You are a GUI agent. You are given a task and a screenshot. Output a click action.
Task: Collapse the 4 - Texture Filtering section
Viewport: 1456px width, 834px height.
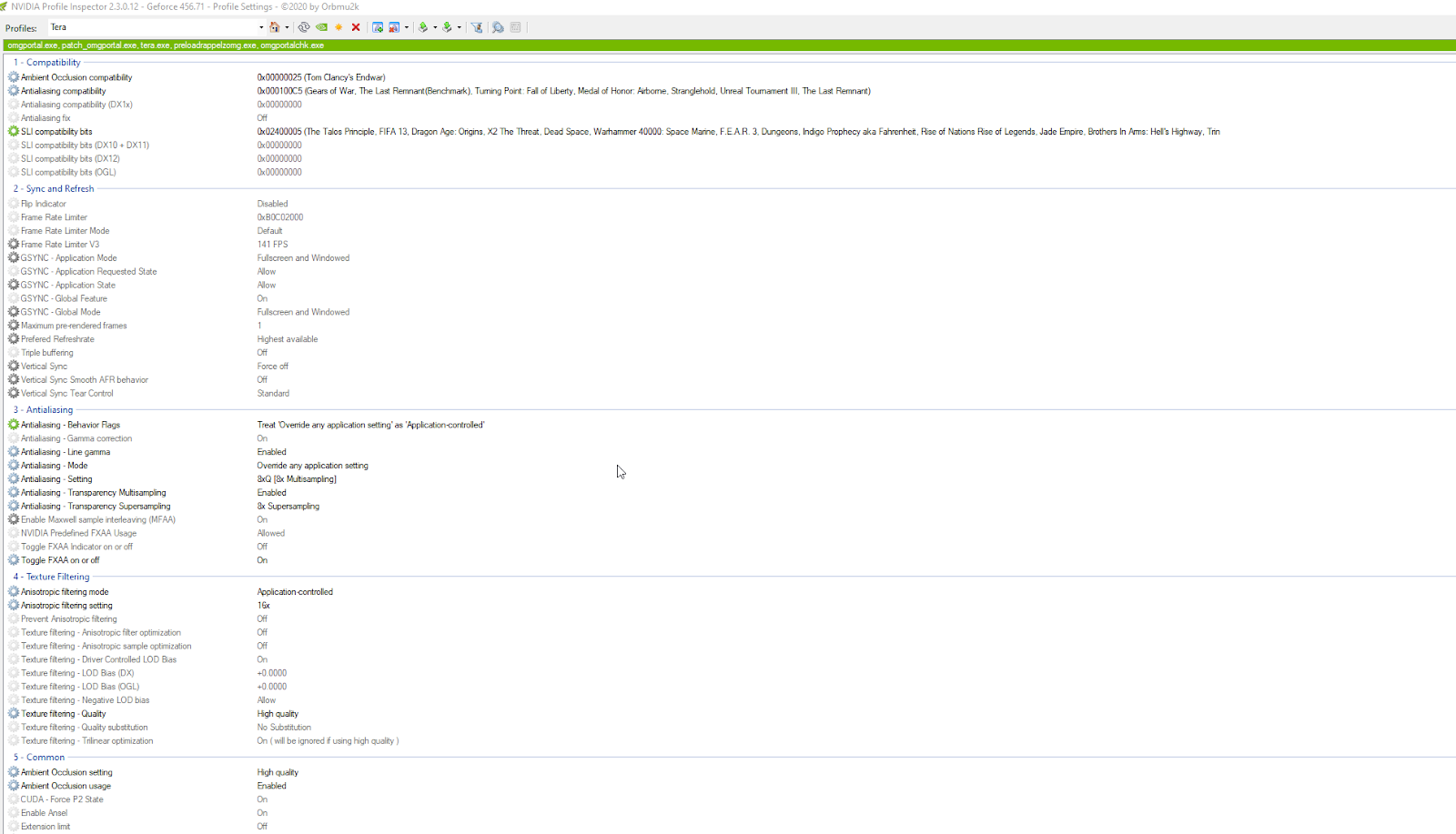point(51,577)
